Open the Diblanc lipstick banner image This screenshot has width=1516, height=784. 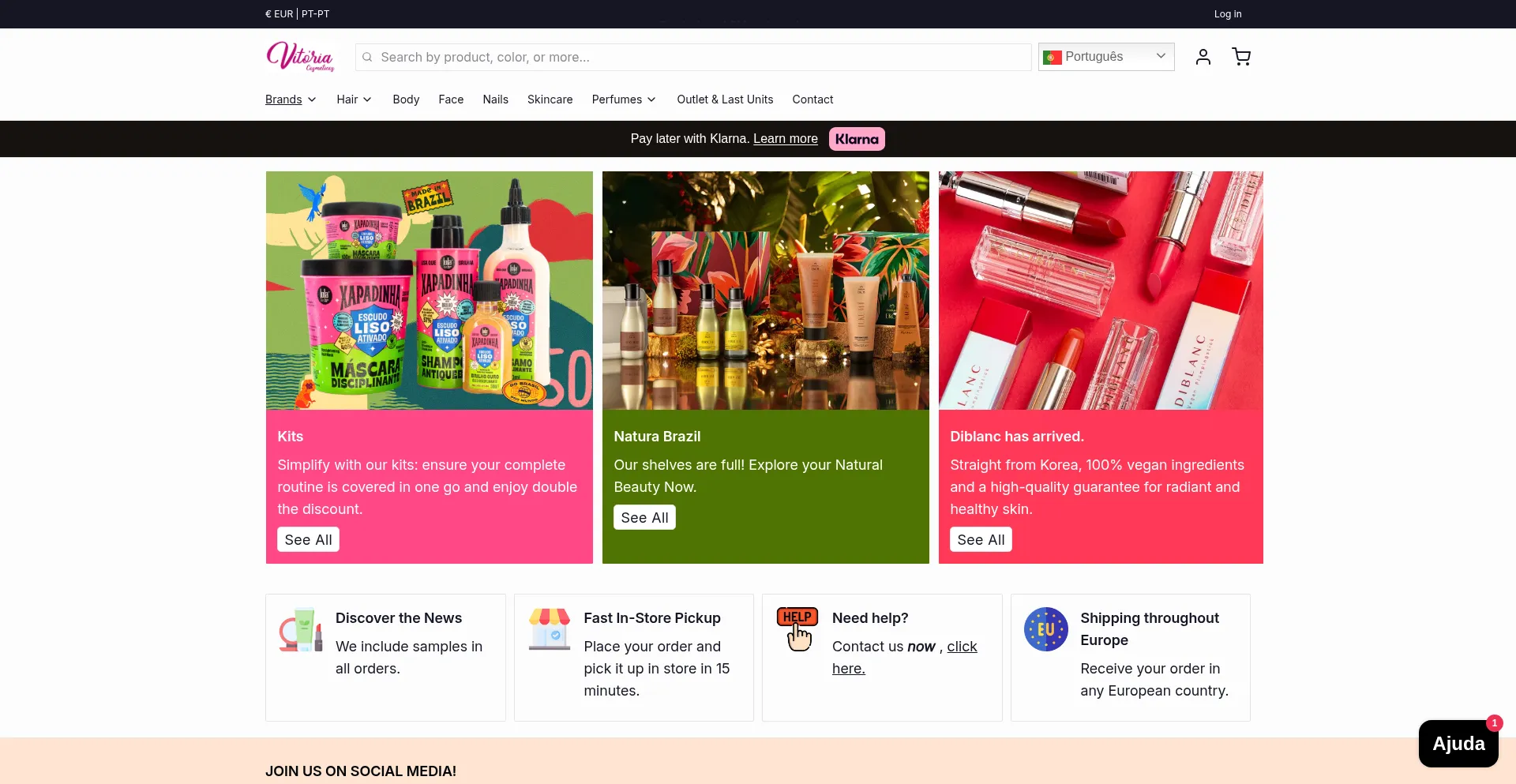(x=1101, y=291)
